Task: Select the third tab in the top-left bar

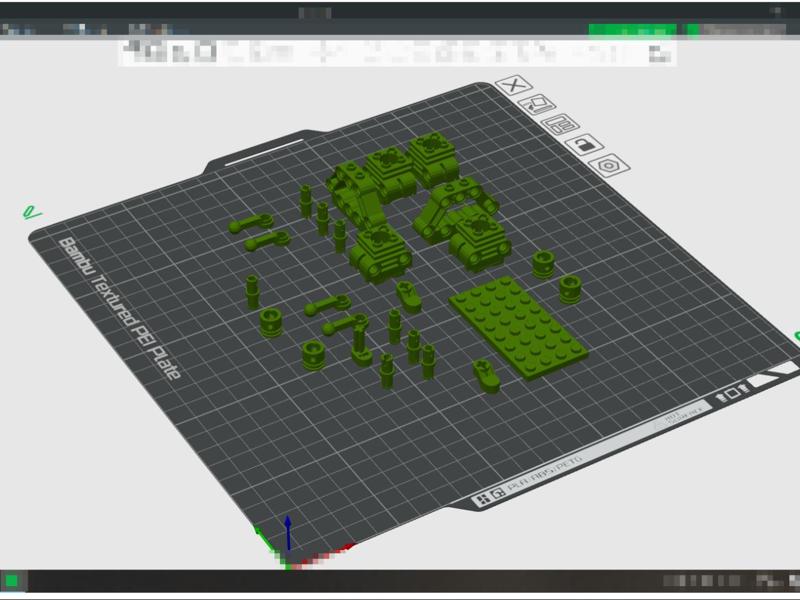Action: pyautogui.click(x=150, y=31)
